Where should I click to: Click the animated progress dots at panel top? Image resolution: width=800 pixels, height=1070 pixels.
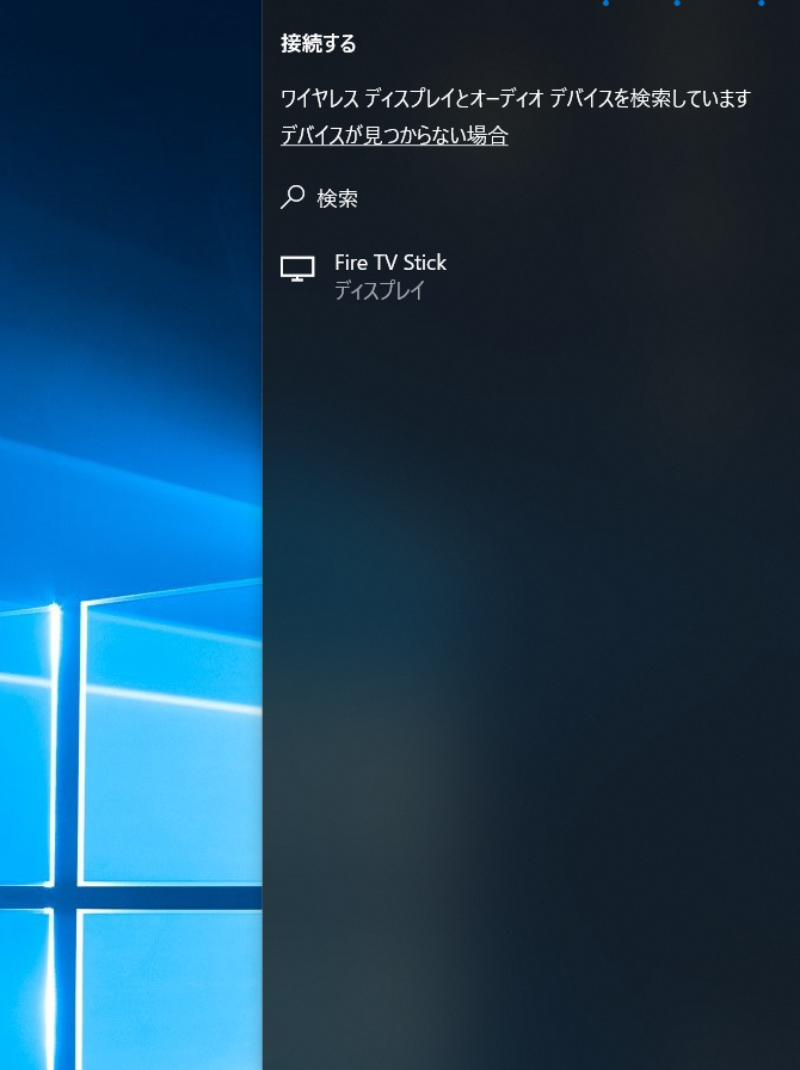coord(677,3)
